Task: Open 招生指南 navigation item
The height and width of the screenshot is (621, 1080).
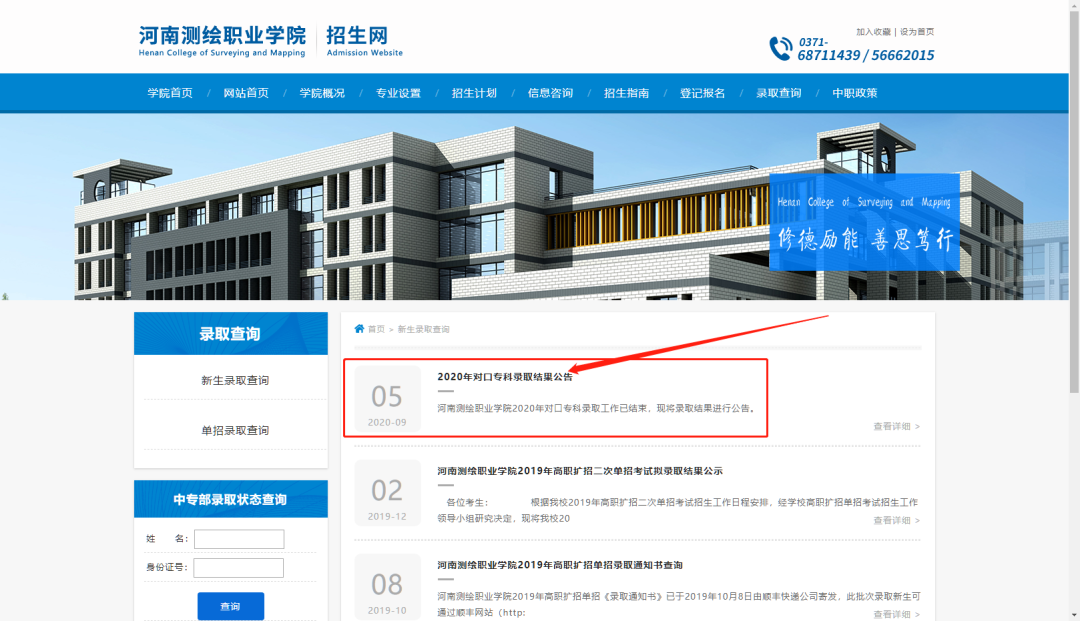Action: [x=626, y=93]
